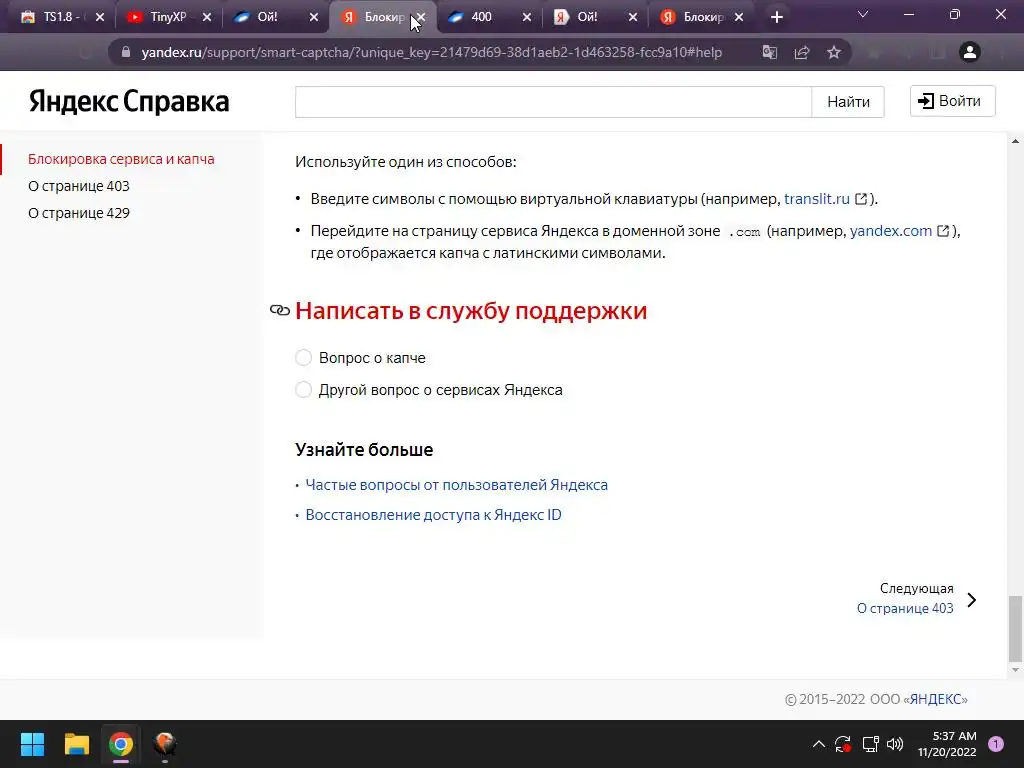Open the Chrome profile avatar icon
This screenshot has height=768, width=1024.
point(970,52)
